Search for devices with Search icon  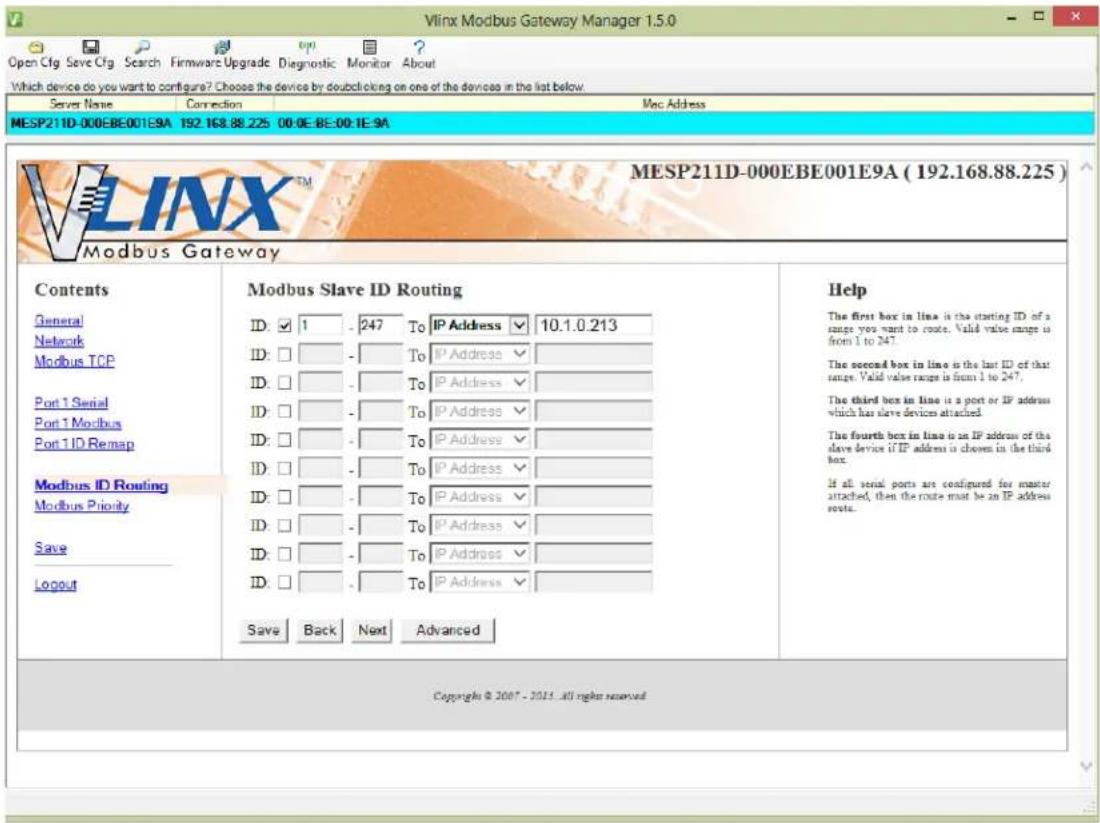pos(142,55)
